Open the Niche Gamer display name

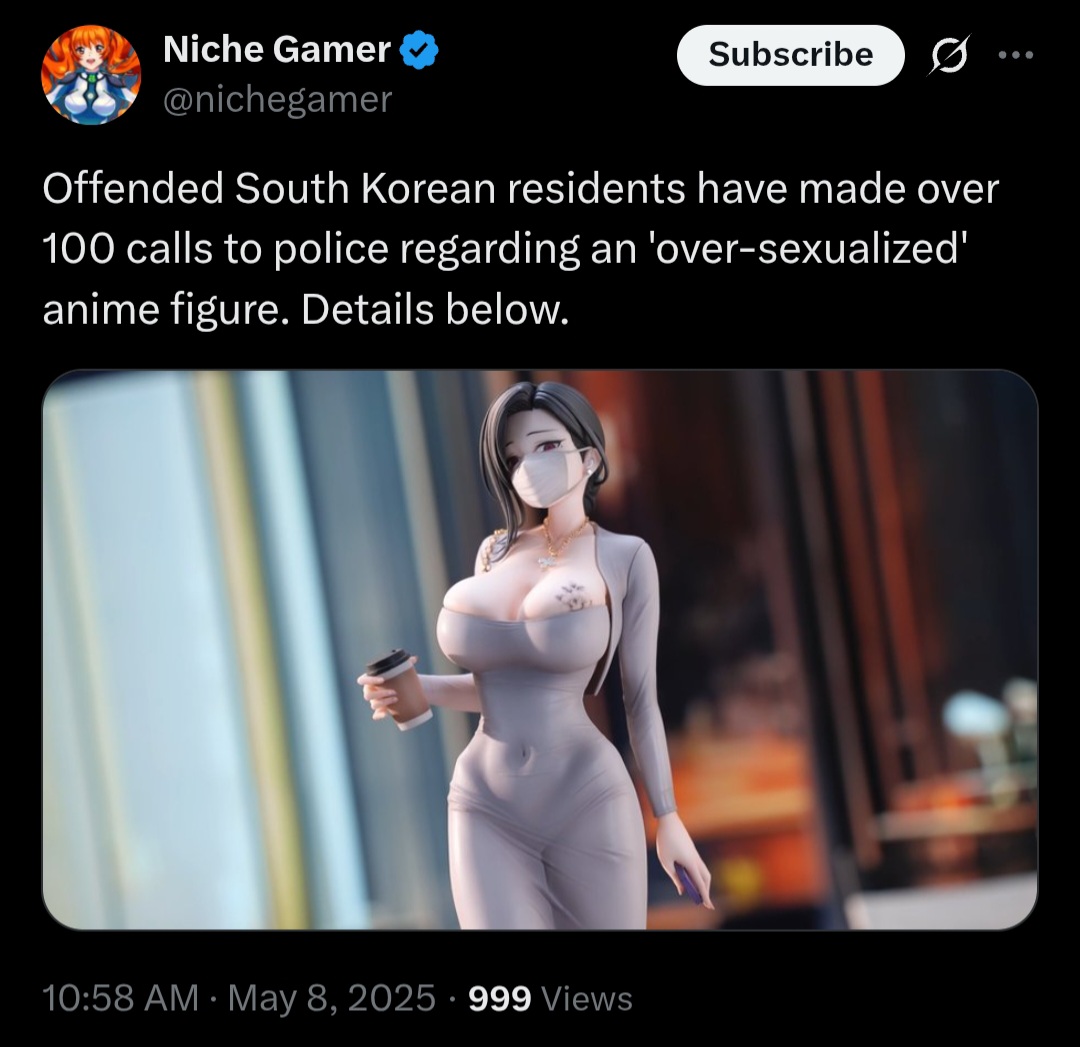[x=277, y=50]
